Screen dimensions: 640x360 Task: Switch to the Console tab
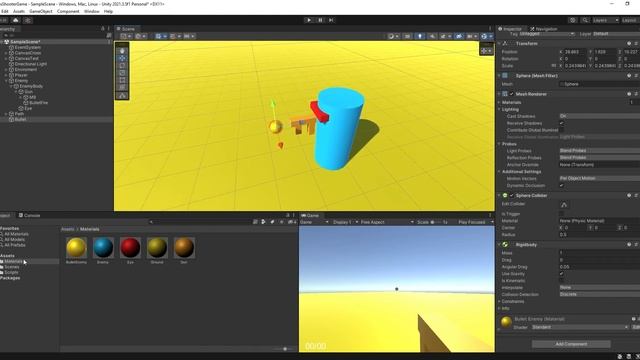29,216
